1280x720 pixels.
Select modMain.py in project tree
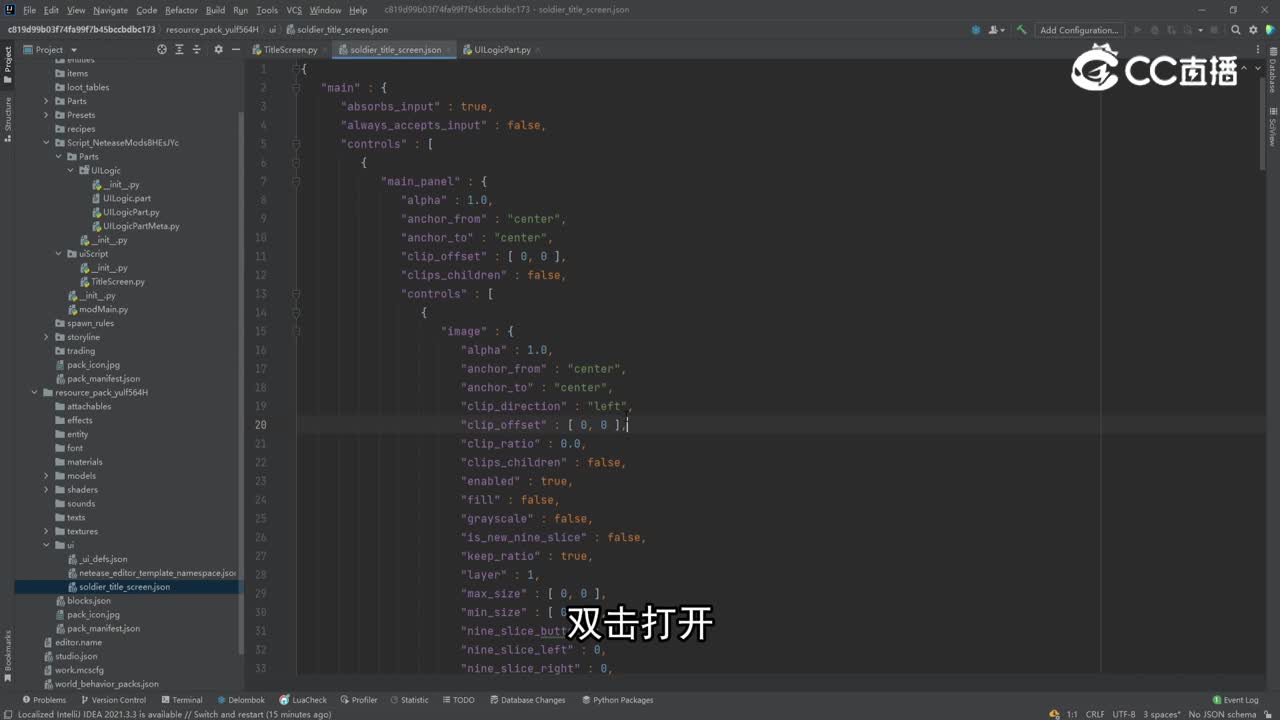click(103, 309)
